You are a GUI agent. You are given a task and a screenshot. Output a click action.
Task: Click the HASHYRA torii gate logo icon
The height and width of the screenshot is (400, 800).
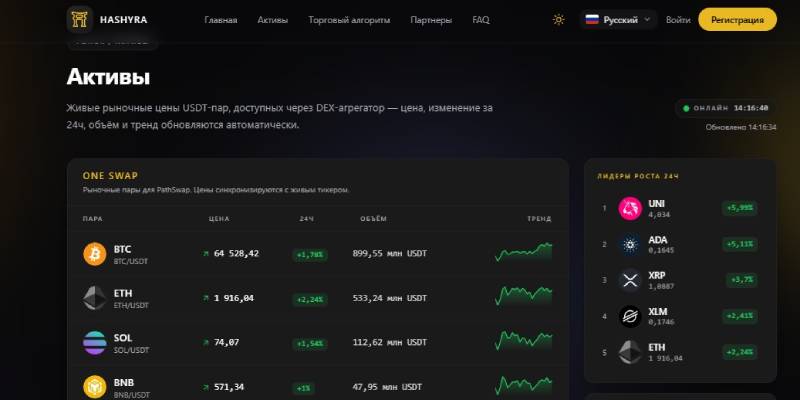click(x=80, y=19)
